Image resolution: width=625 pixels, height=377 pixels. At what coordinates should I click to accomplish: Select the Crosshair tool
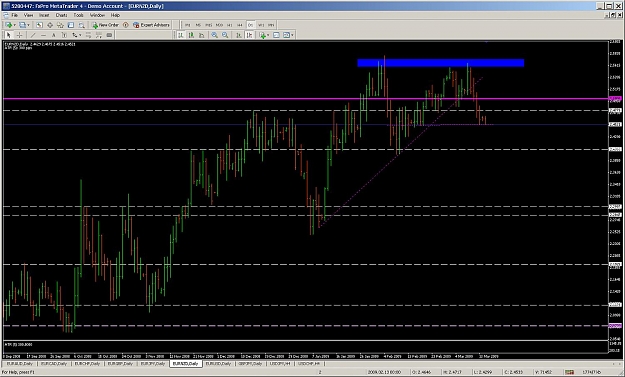(x=19, y=35)
